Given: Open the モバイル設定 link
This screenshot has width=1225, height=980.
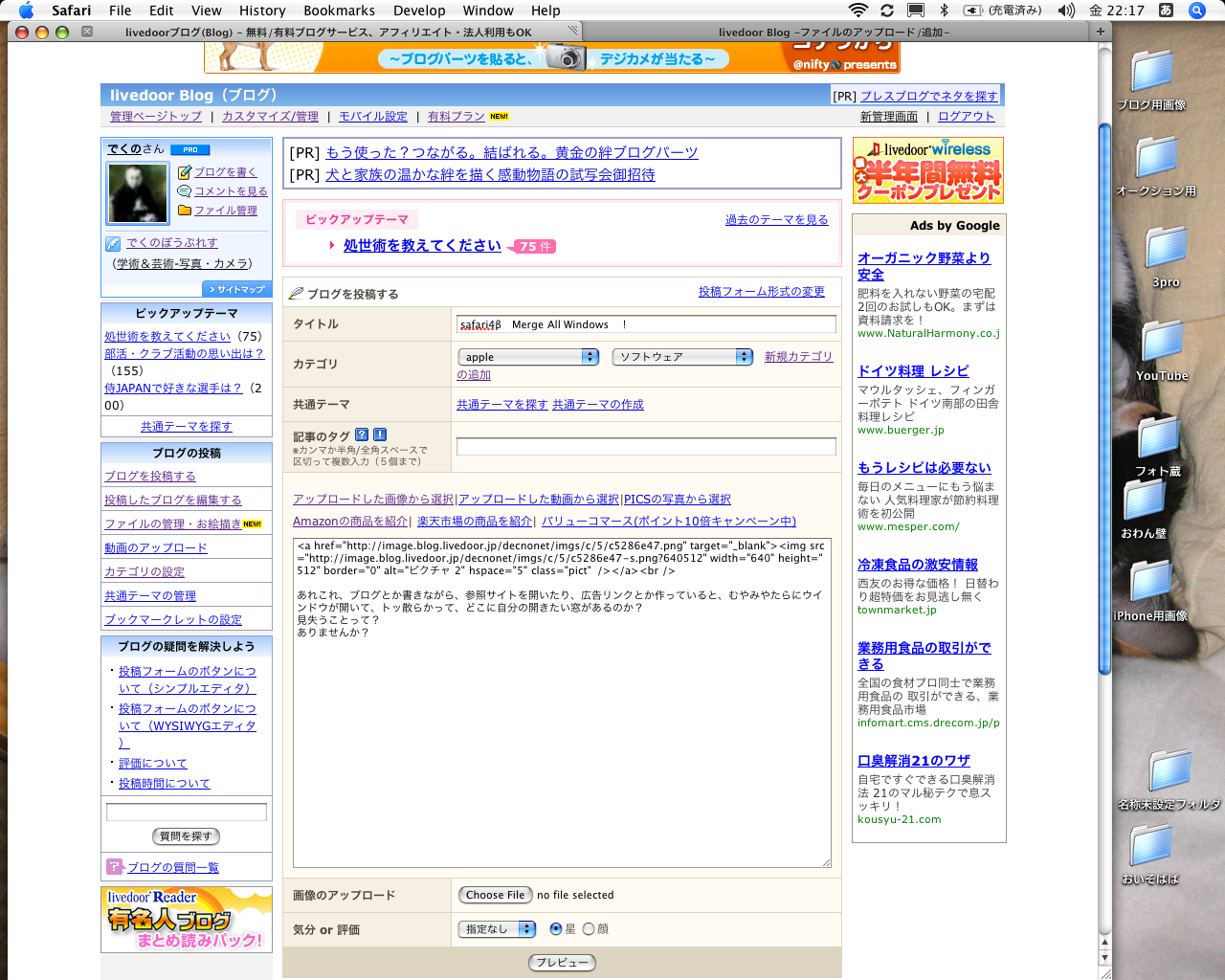Looking at the screenshot, I should point(373,117).
